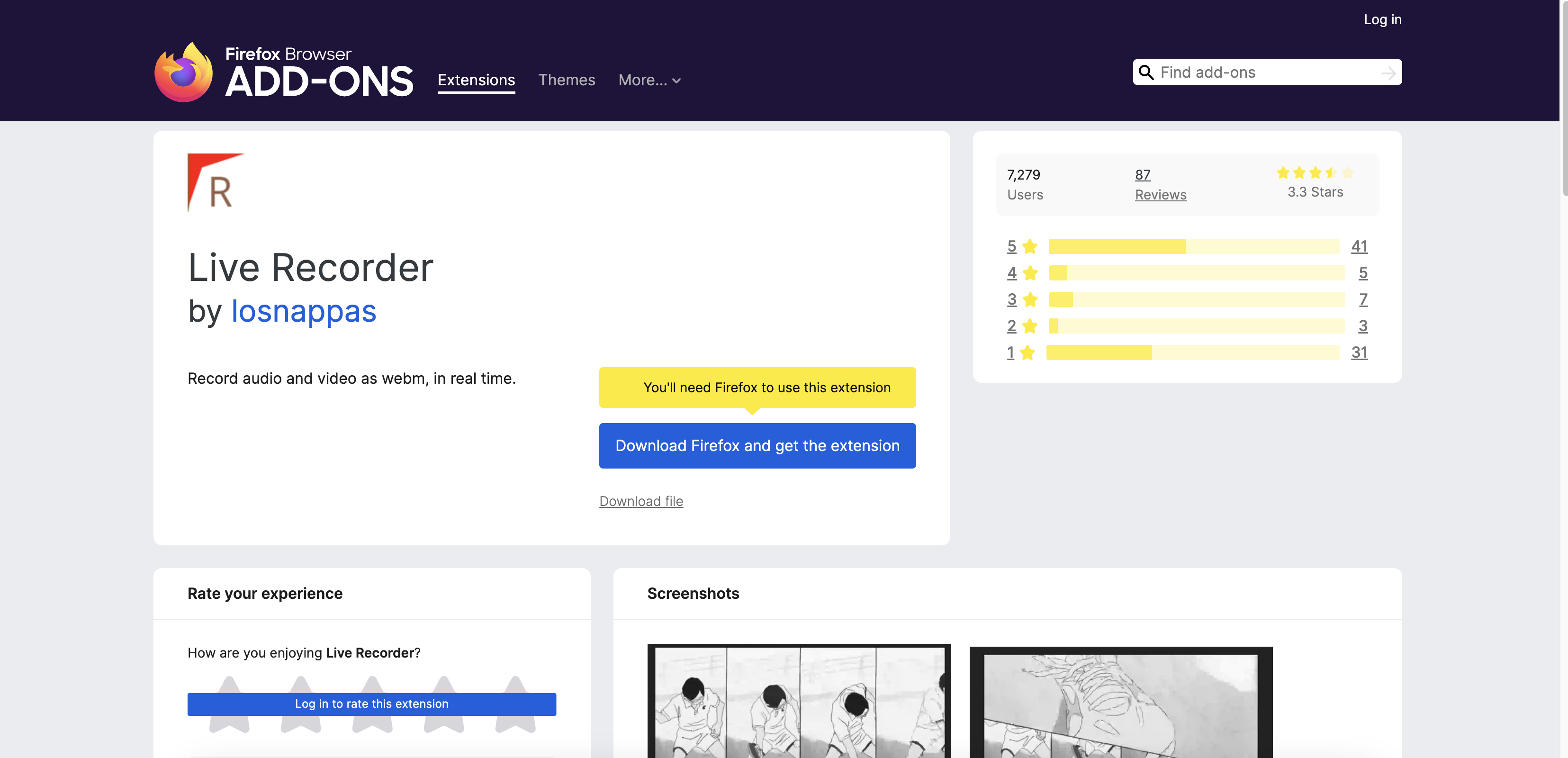Click the 4-star rating bar
This screenshot has width=1568, height=758.
tap(1197, 273)
